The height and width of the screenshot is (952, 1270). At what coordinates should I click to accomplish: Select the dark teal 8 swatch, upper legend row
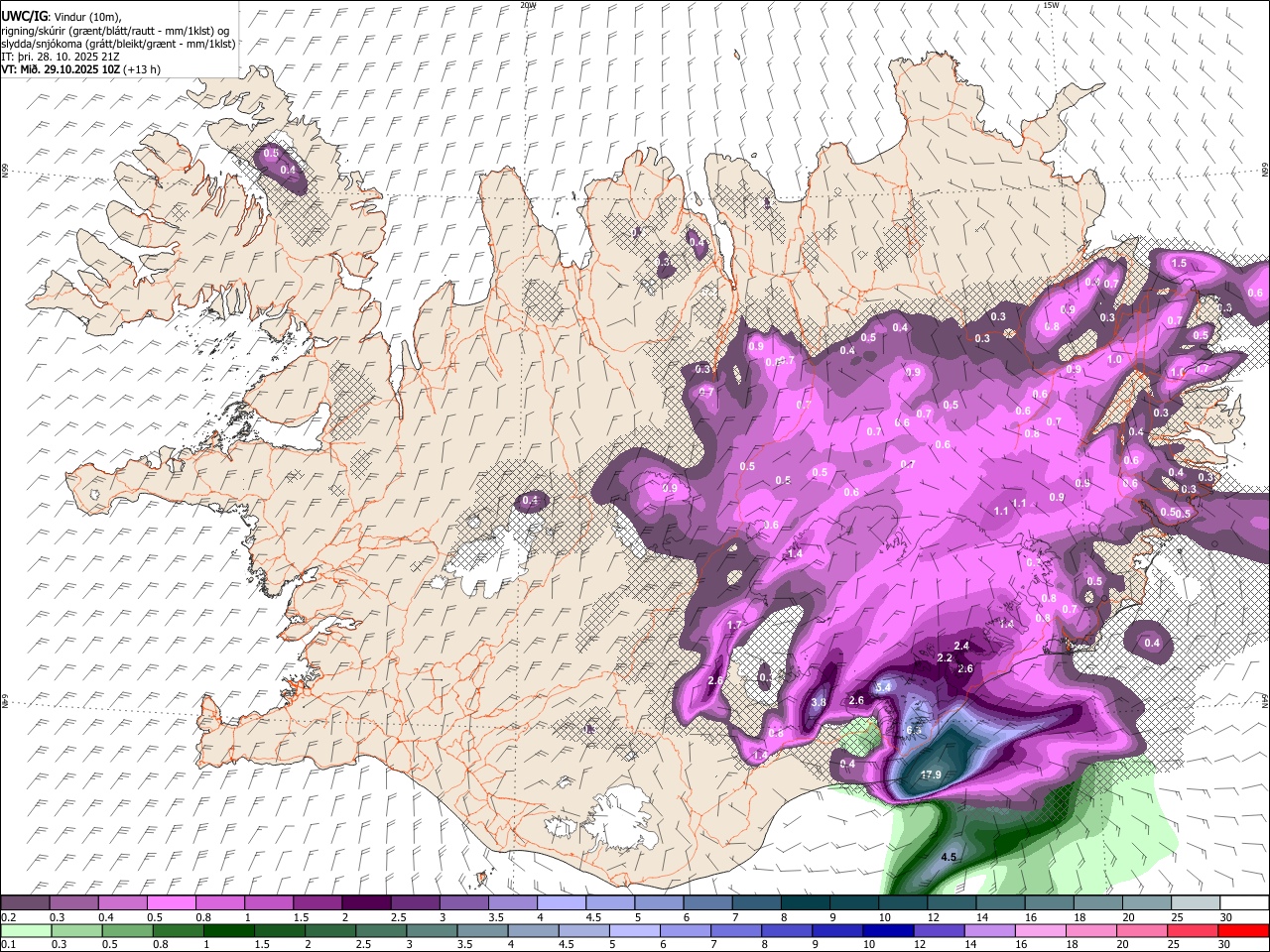click(x=804, y=902)
